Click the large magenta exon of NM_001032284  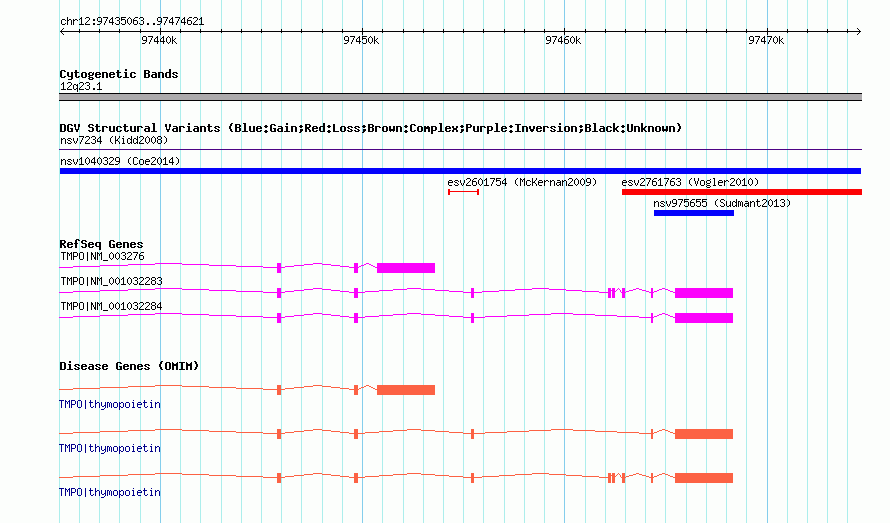pyautogui.click(x=704, y=318)
